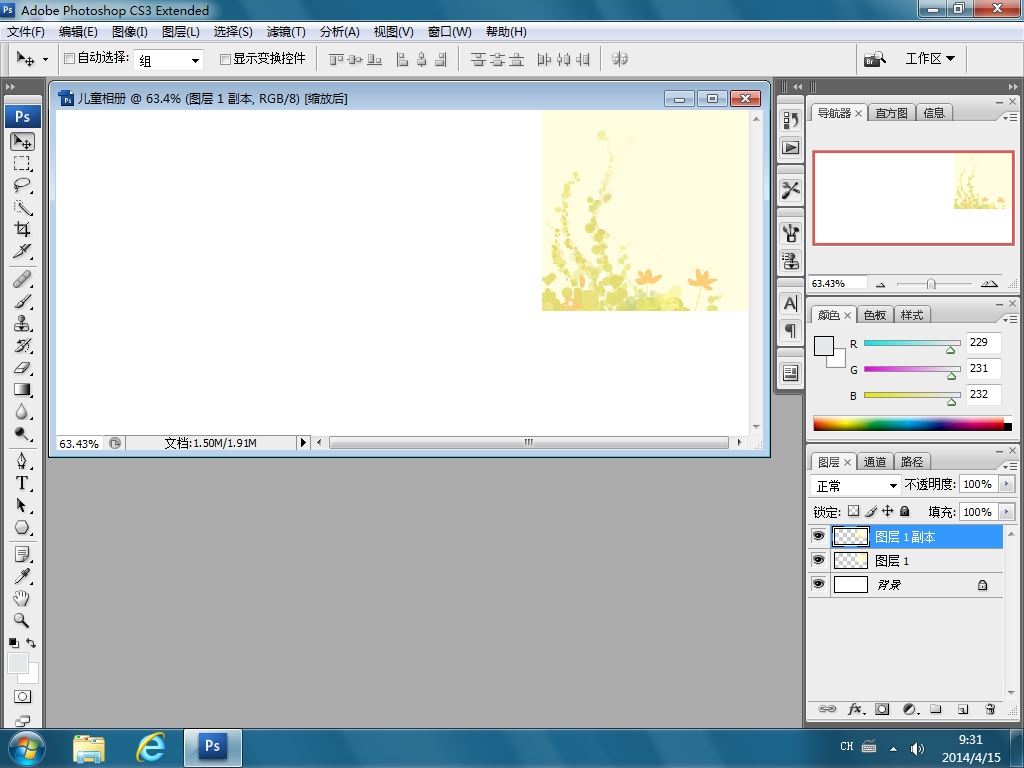This screenshot has width=1024, height=768.
Task: Toggle lock image pixels
Action: tap(871, 511)
